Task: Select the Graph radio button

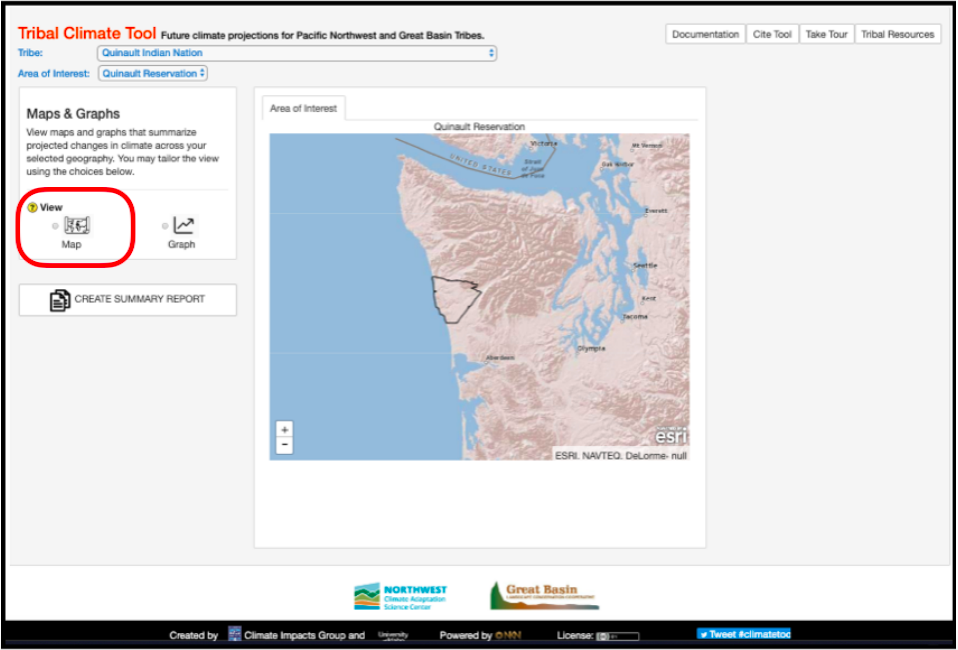Action: coord(165,226)
